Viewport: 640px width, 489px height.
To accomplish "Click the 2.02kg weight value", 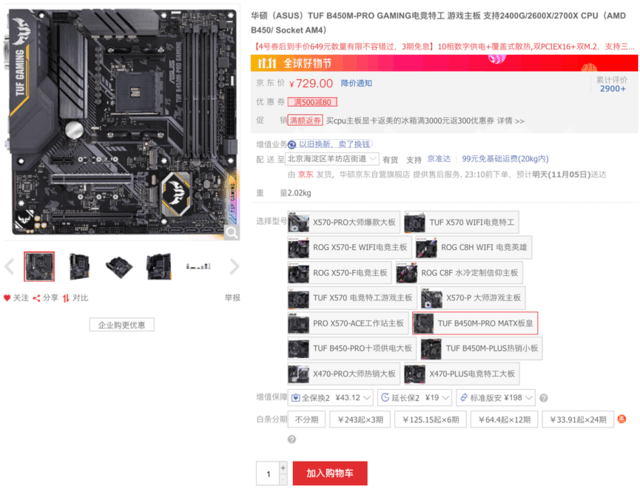I will 299,193.
